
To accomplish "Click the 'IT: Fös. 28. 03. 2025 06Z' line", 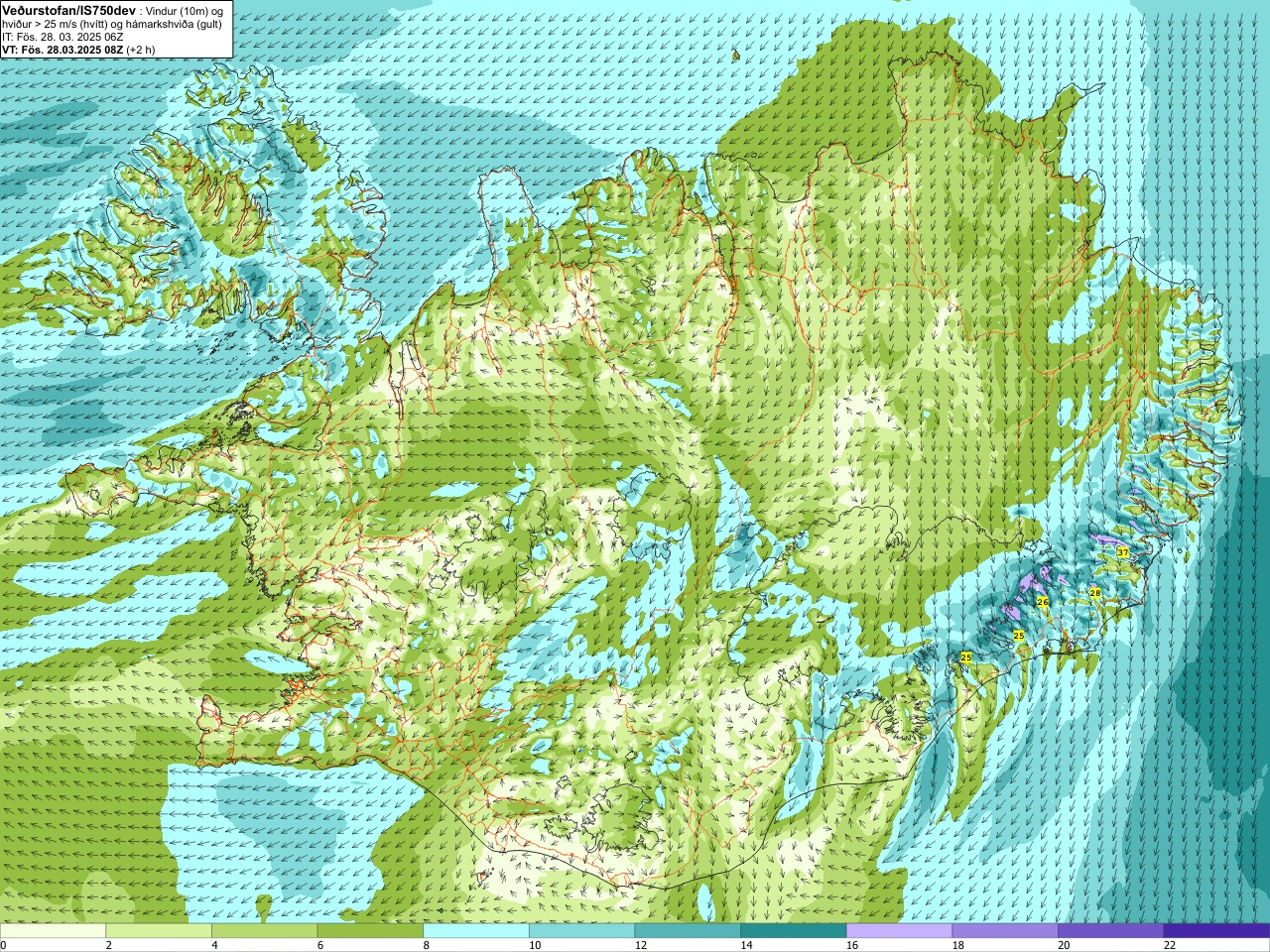I will click(x=63, y=37).
